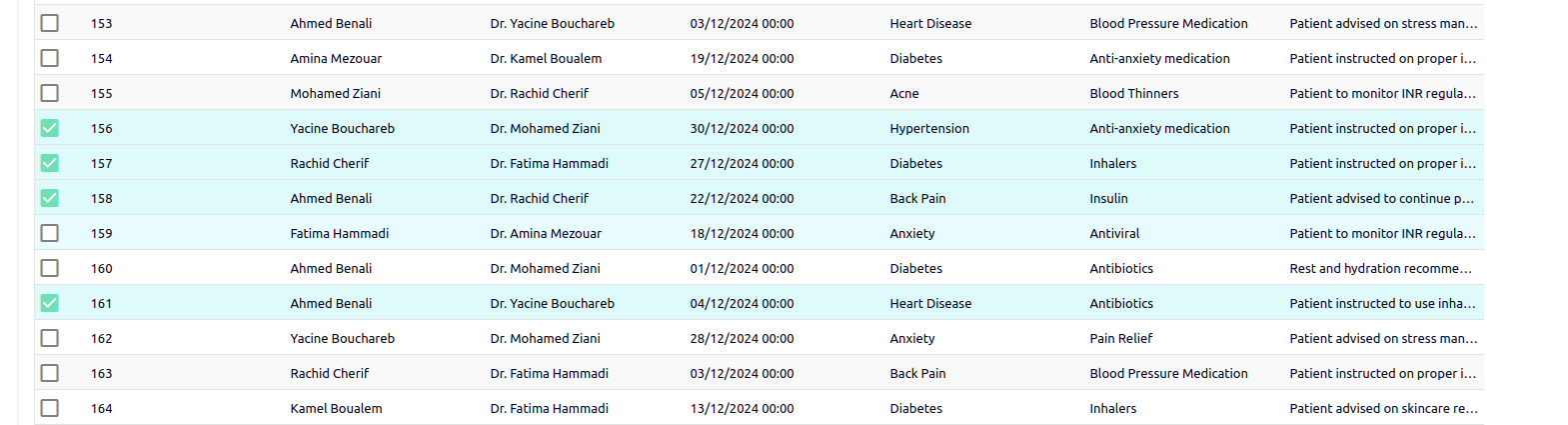Check the checkbox for record 153

click(50, 23)
